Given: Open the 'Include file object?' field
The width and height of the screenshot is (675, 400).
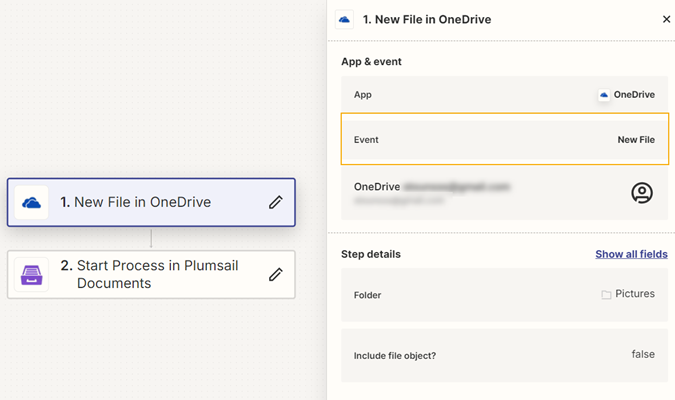Looking at the screenshot, I should pyautogui.click(x=505, y=356).
